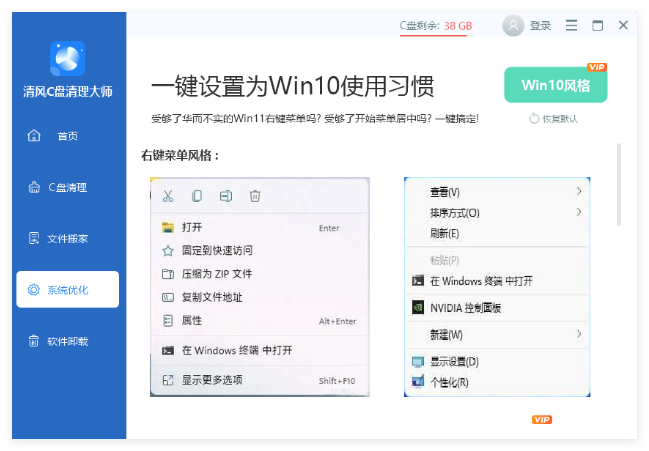
Task: Click the 登录 login link
Action: coord(541,26)
